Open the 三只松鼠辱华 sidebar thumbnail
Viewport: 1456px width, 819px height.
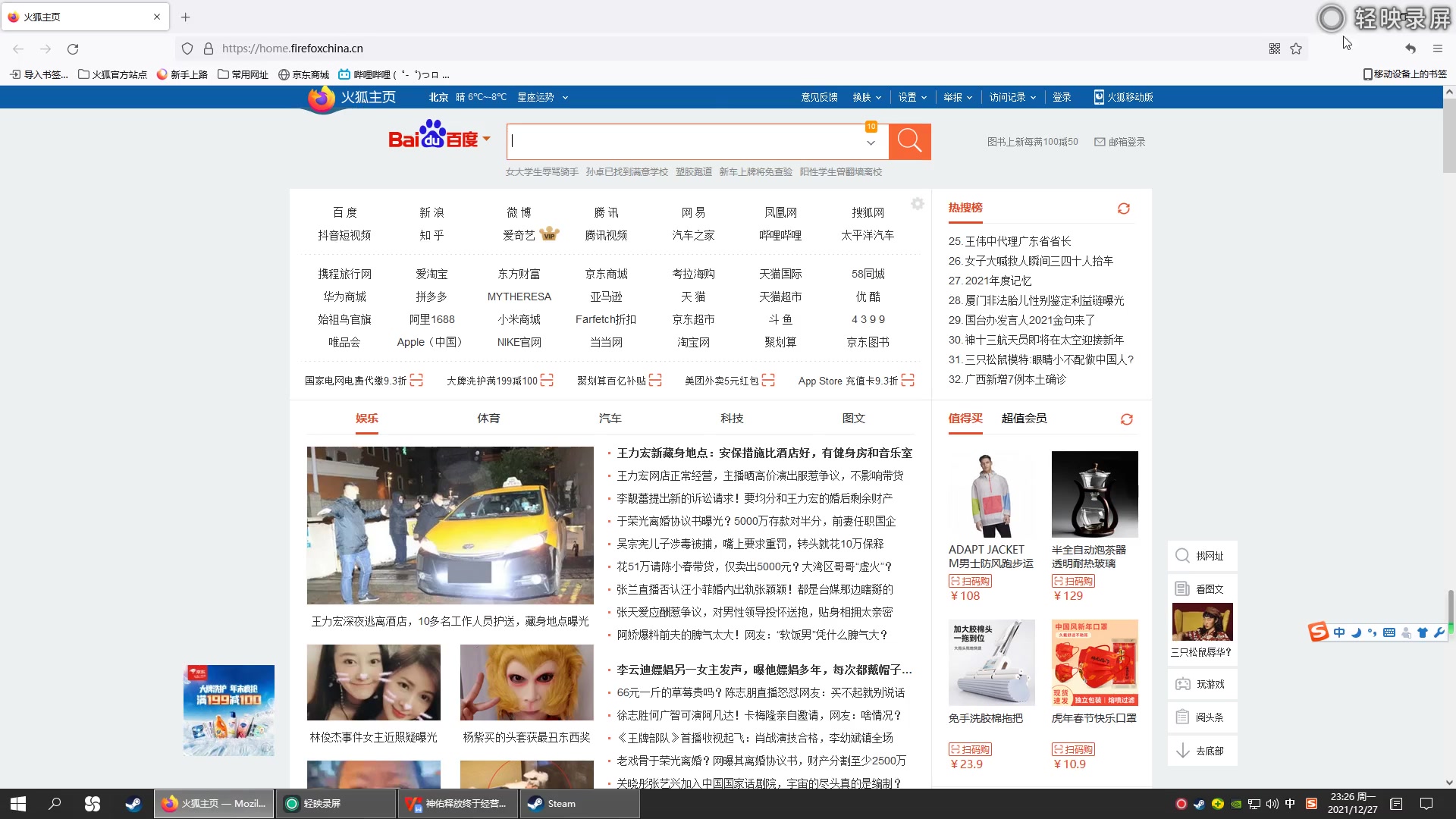tap(1202, 622)
